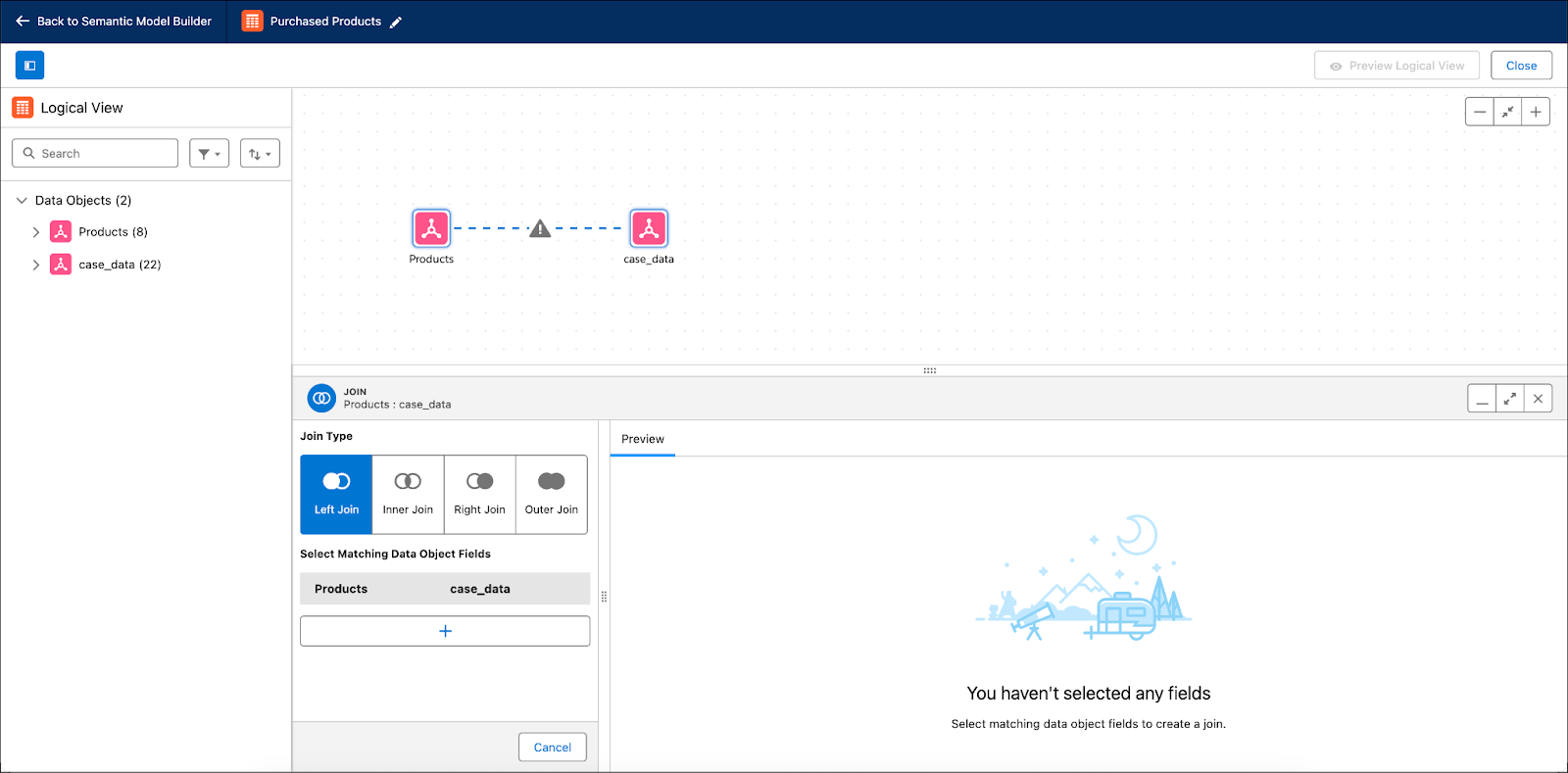Screen dimensions: 1568x773
Task: Edit the Purchased Products name pencil icon
Action: [x=396, y=22]
